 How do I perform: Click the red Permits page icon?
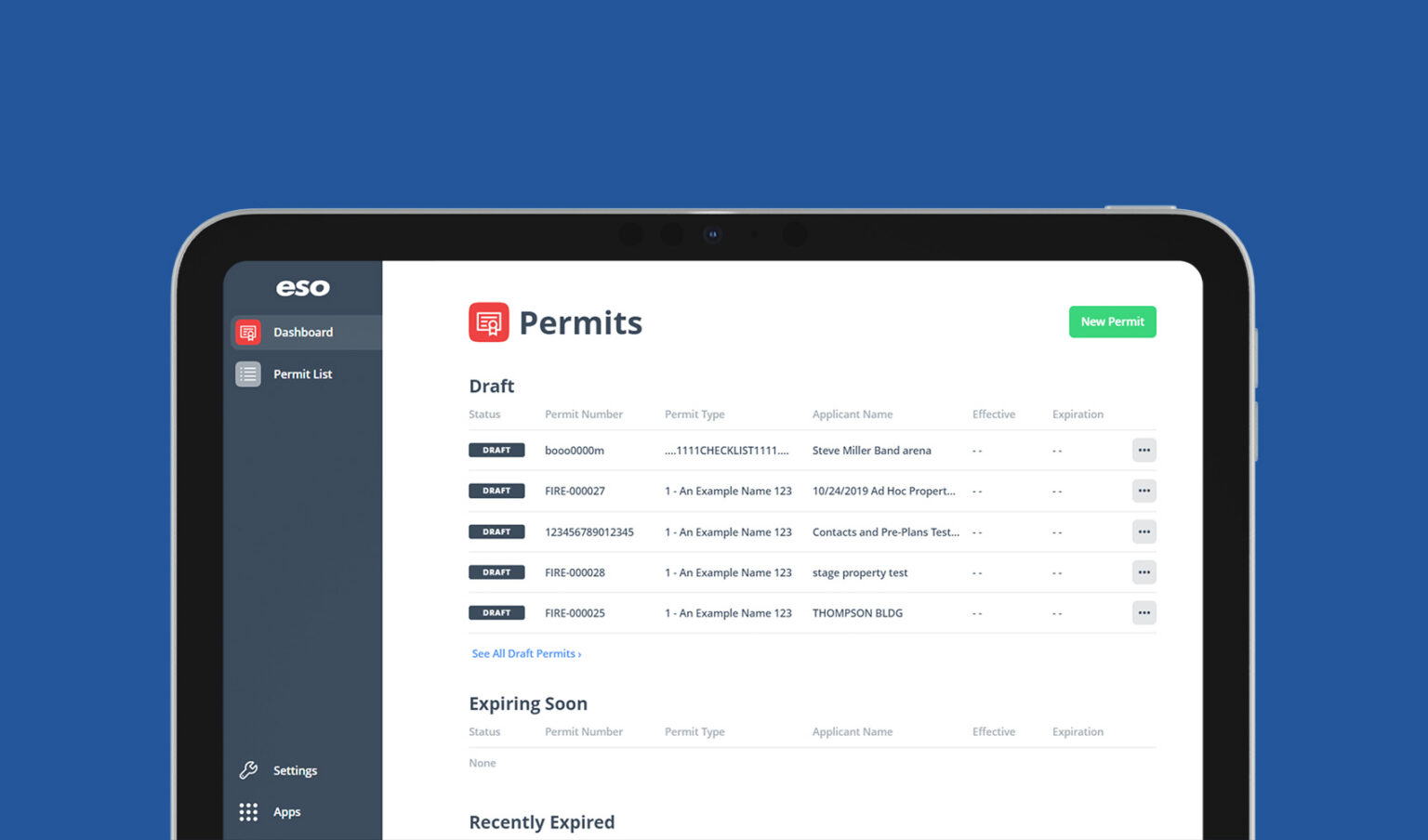(489, 322)
